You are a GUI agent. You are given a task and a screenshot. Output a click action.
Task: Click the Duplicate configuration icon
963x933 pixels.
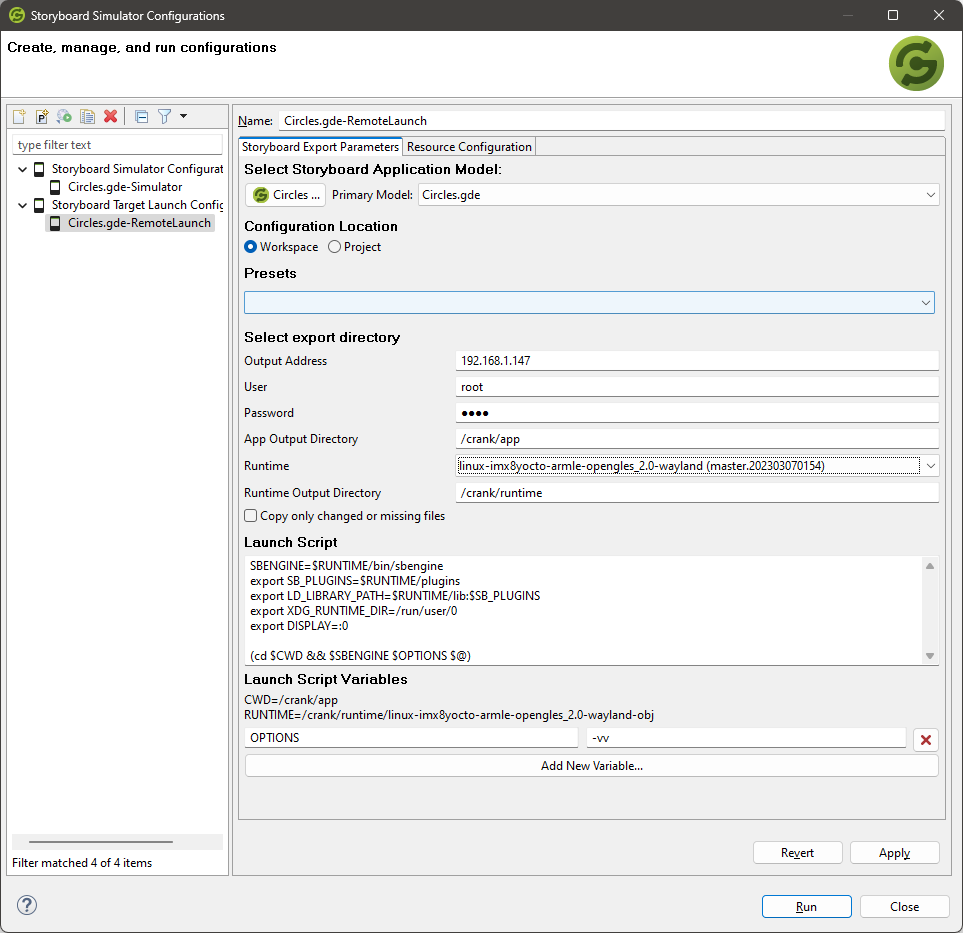click(88, 116)
